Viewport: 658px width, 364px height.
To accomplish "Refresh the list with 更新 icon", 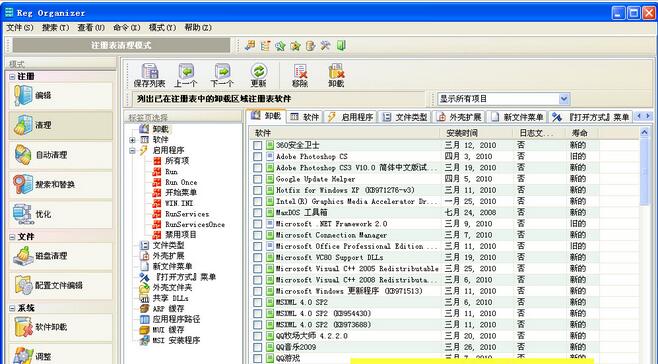I will tap(258, 75).
